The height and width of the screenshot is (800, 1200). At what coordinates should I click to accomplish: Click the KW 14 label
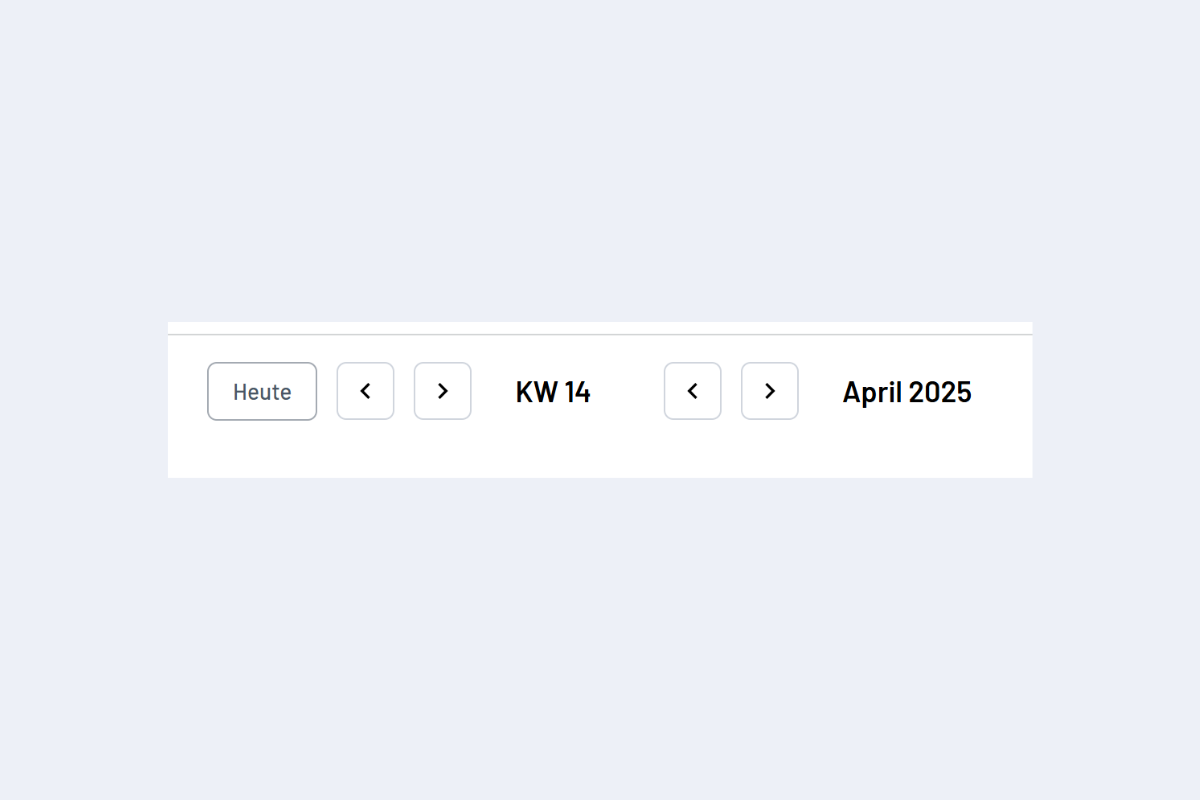click(x=553, y=392)
